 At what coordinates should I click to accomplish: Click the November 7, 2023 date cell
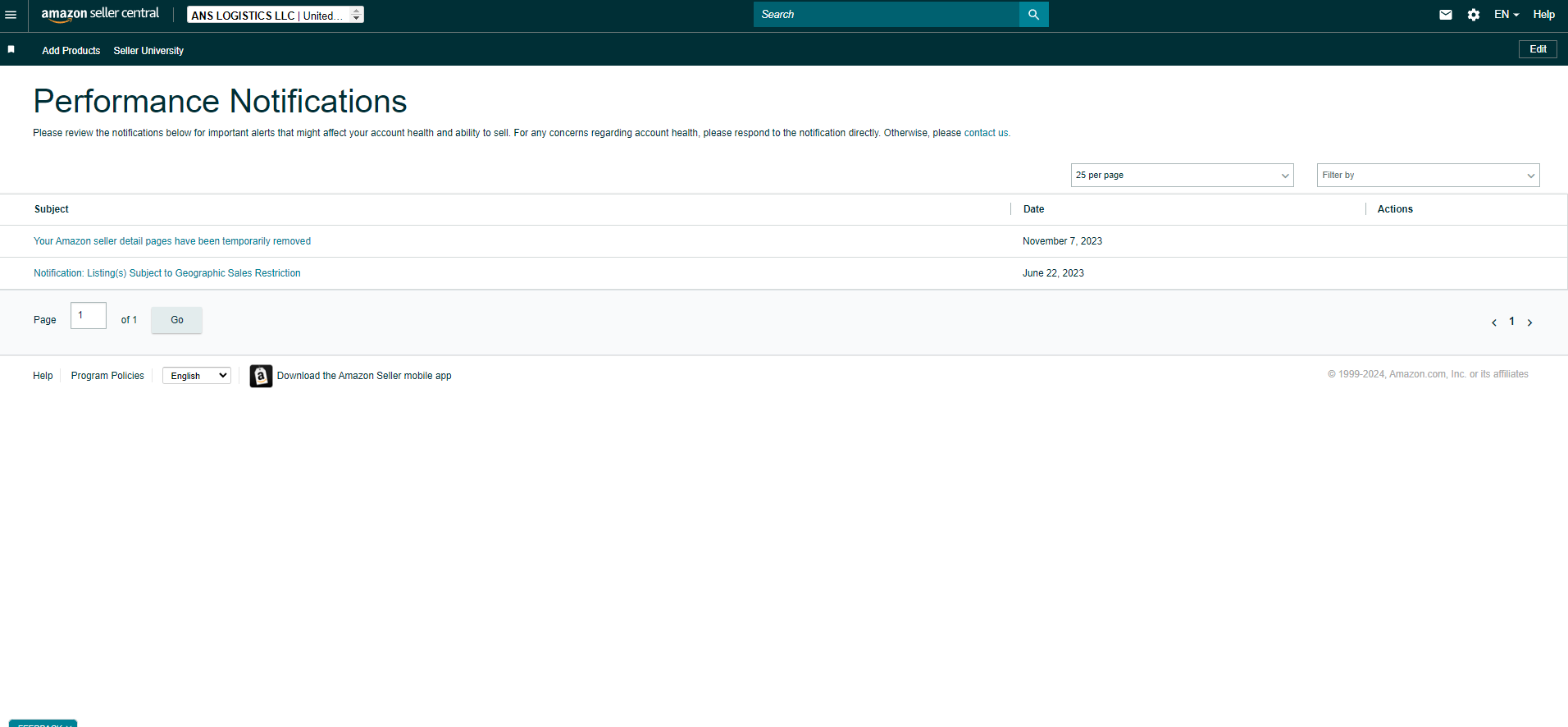click(1062, 241)
